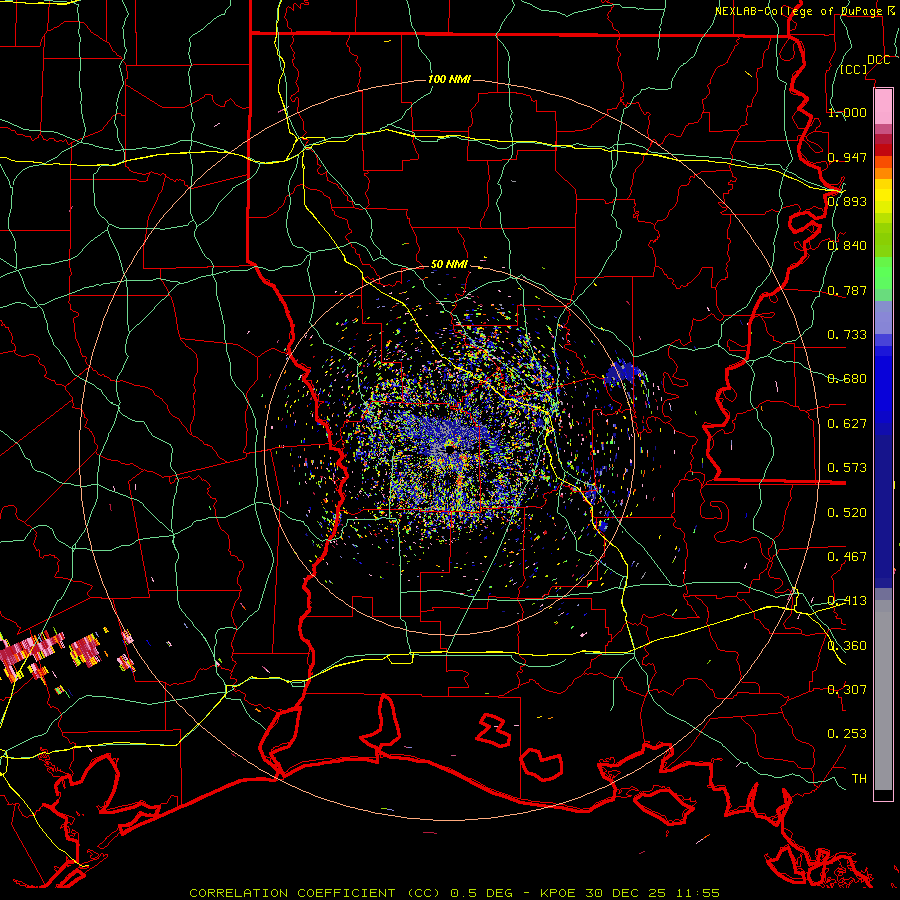Click the 0.360 scale value
This screenshot has height=900, width=900.
click(x=847, y=646)
